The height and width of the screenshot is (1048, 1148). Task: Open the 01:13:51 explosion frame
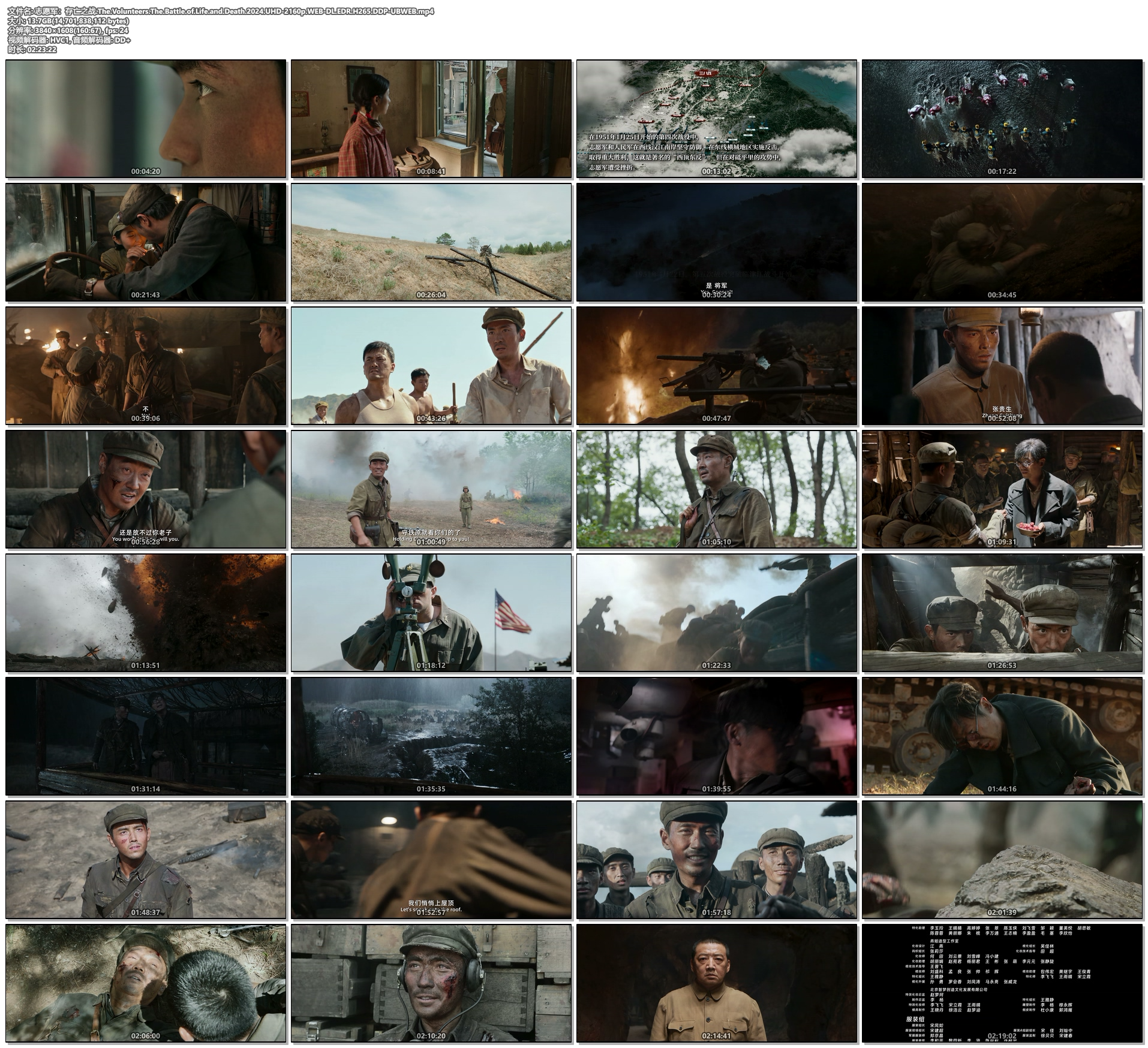pos(146,613)
